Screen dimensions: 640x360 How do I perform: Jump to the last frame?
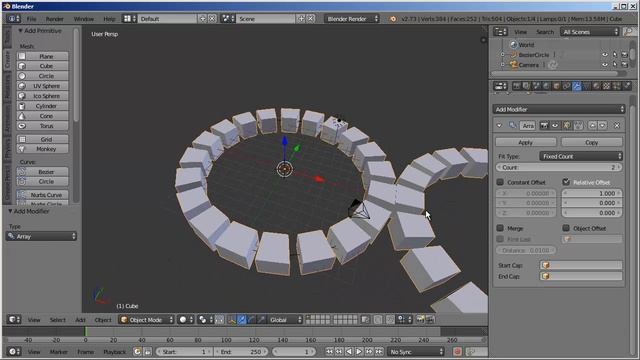379,352
